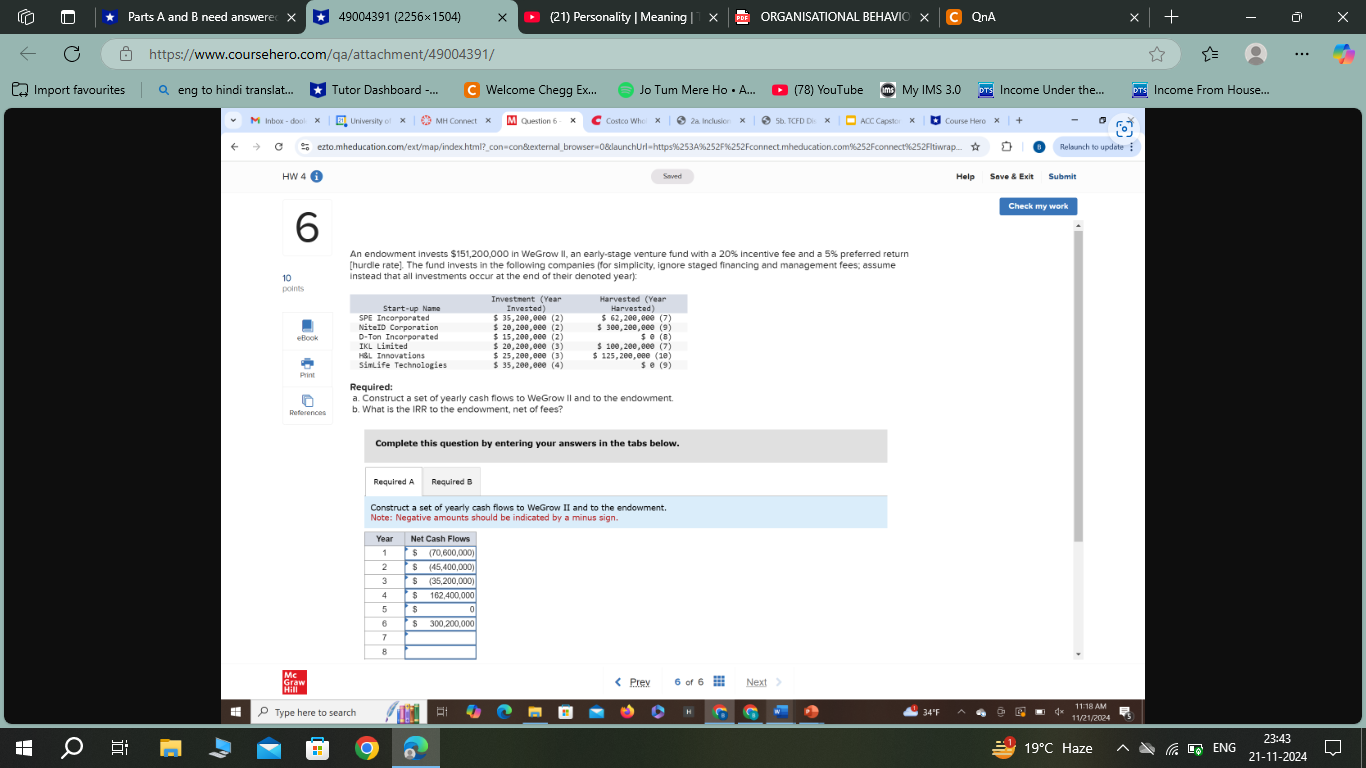Screen dimensions: 1366x768
Task: Open File Explorer from the taskbar
Action: click(172, 747)
